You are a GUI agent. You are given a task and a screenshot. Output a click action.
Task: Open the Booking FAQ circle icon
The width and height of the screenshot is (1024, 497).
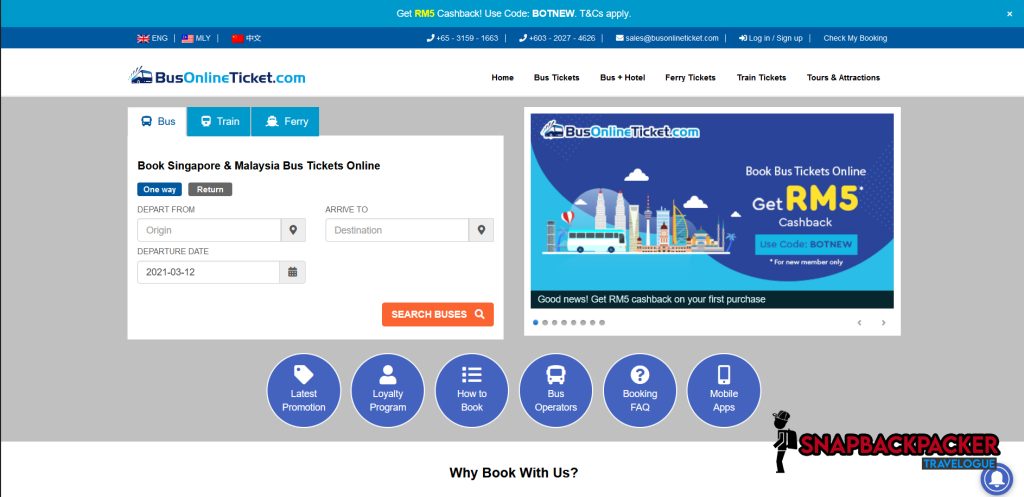pos(640,391)
